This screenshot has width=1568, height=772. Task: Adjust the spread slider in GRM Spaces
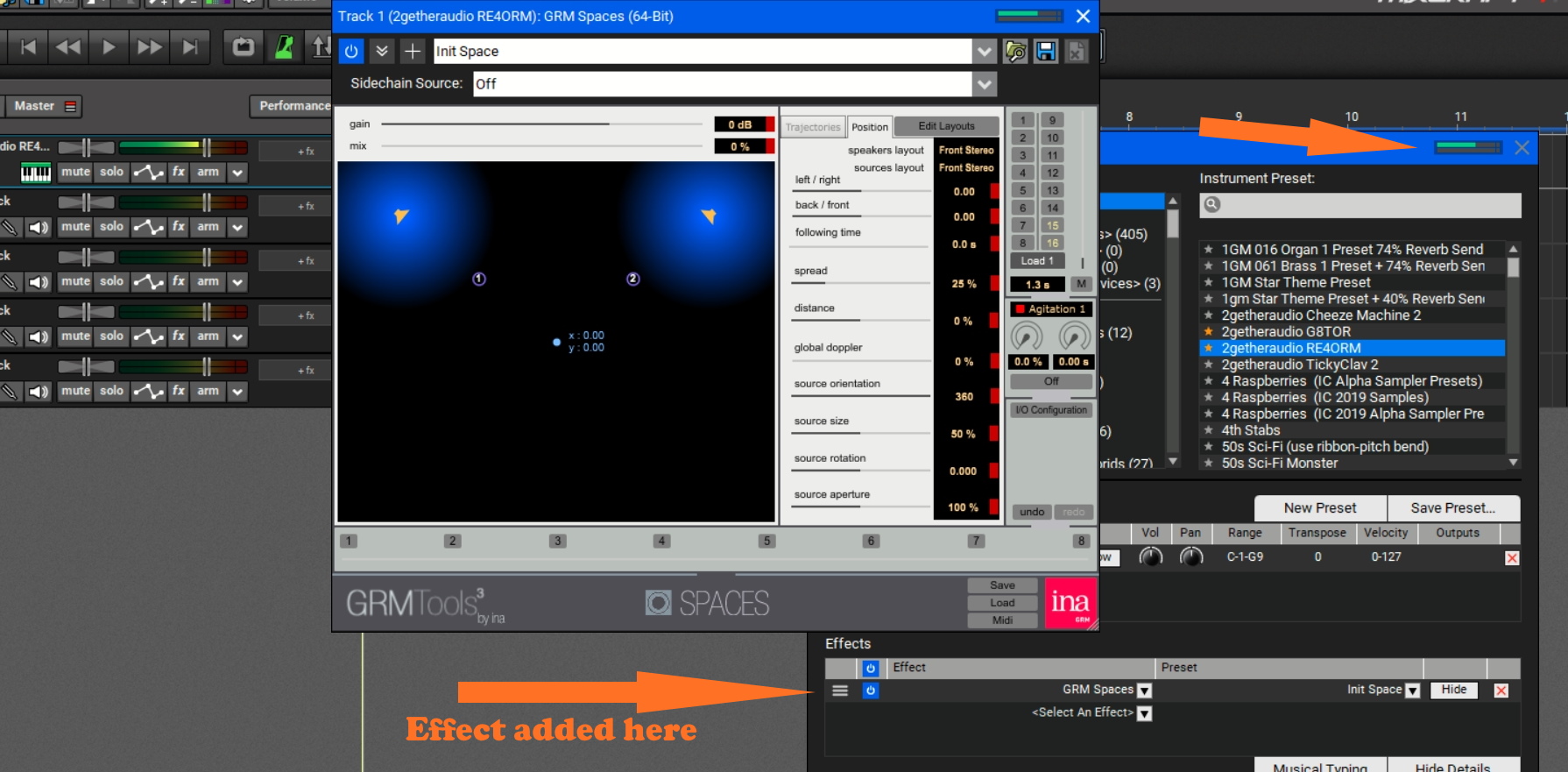pos(862,283)
